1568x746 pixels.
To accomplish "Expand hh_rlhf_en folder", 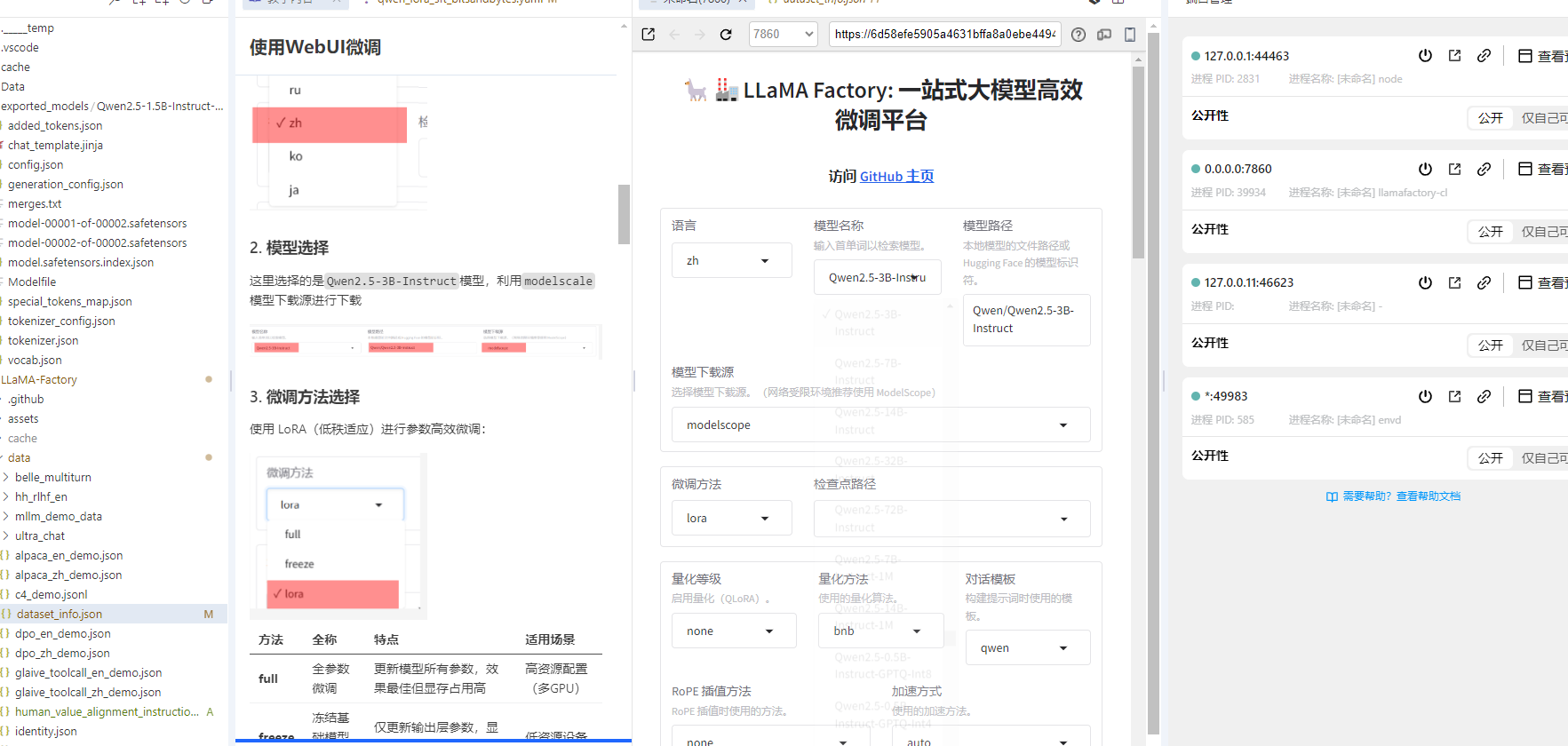I will (x=41, y=496).
